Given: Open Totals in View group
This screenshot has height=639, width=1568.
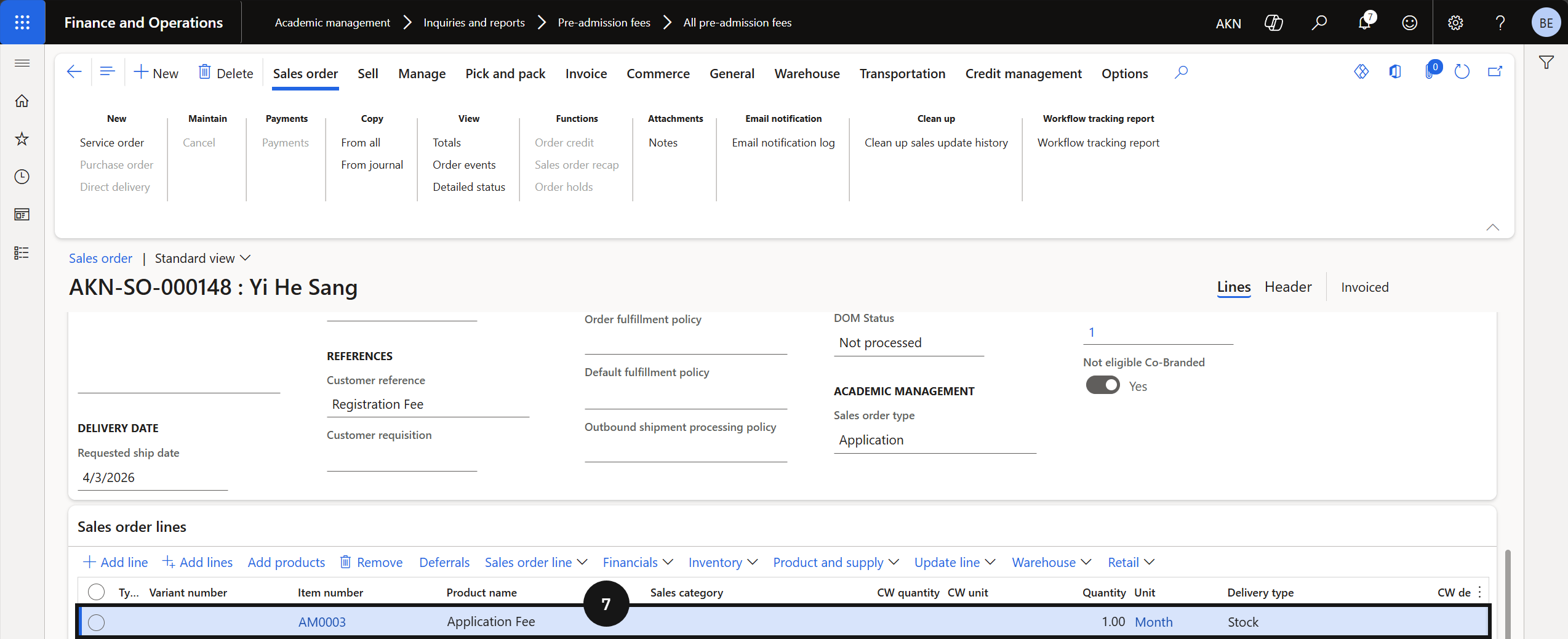Looking at the screenshot, I should tap(447, 143).
